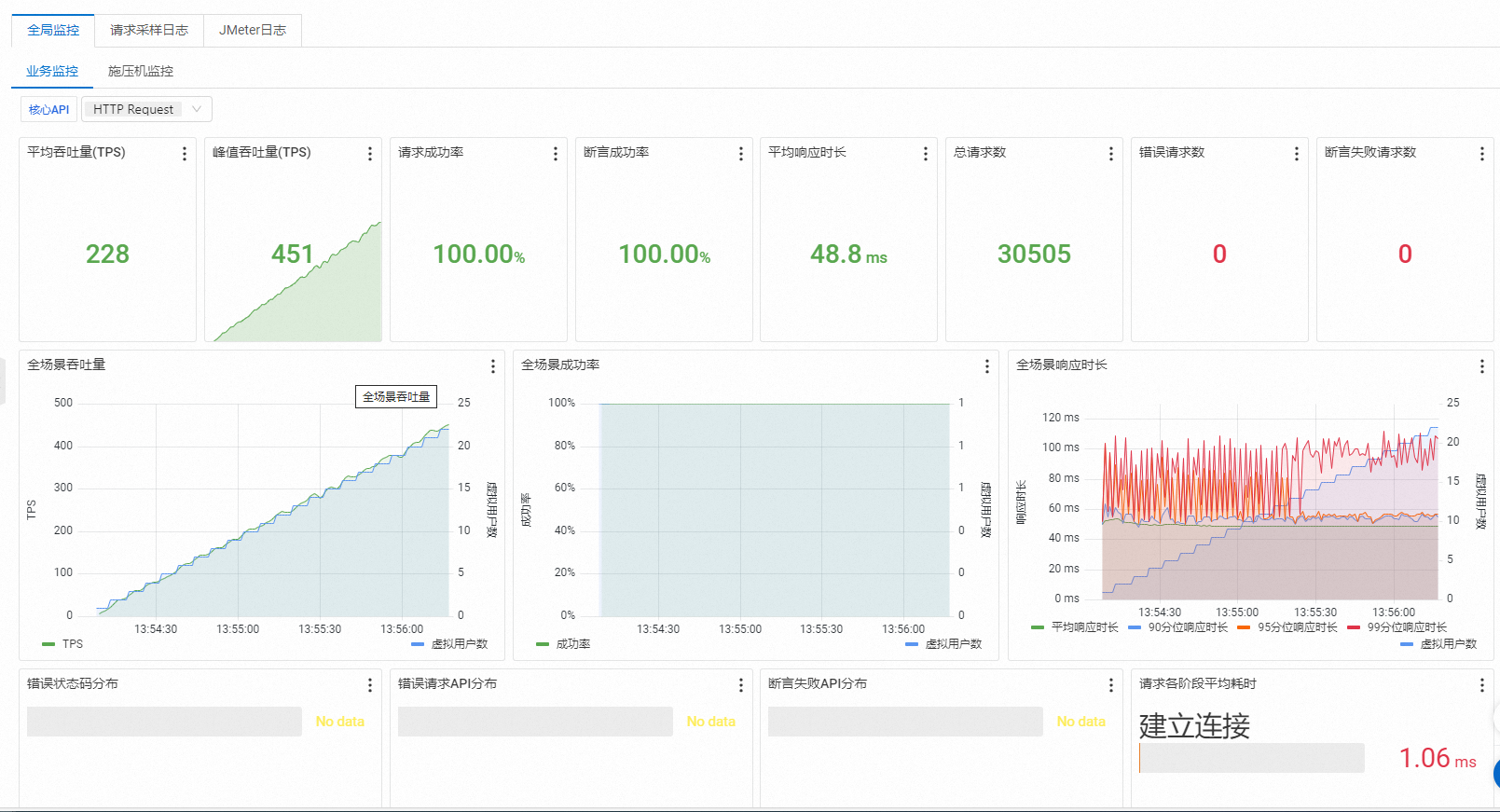Open the 错误请求API分布 panel kebab menu
The image size is (1500, 812).
(x=741, y=685)
